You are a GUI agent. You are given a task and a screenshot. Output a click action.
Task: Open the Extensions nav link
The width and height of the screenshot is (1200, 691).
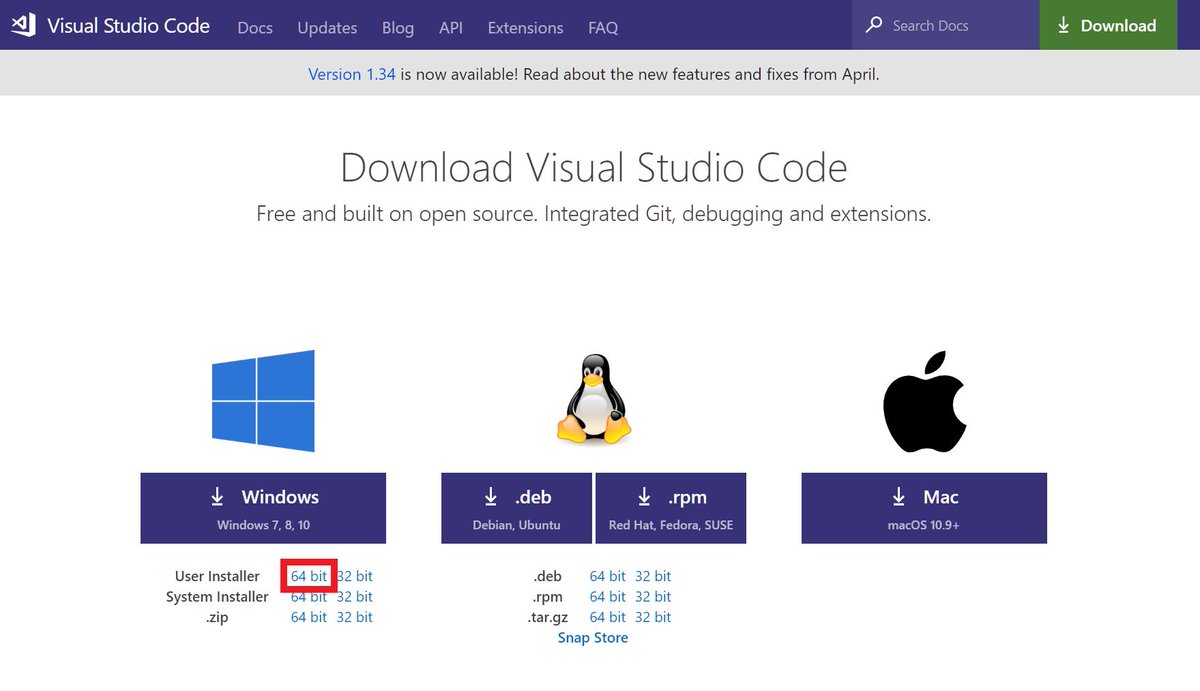(x=525, y=27)
